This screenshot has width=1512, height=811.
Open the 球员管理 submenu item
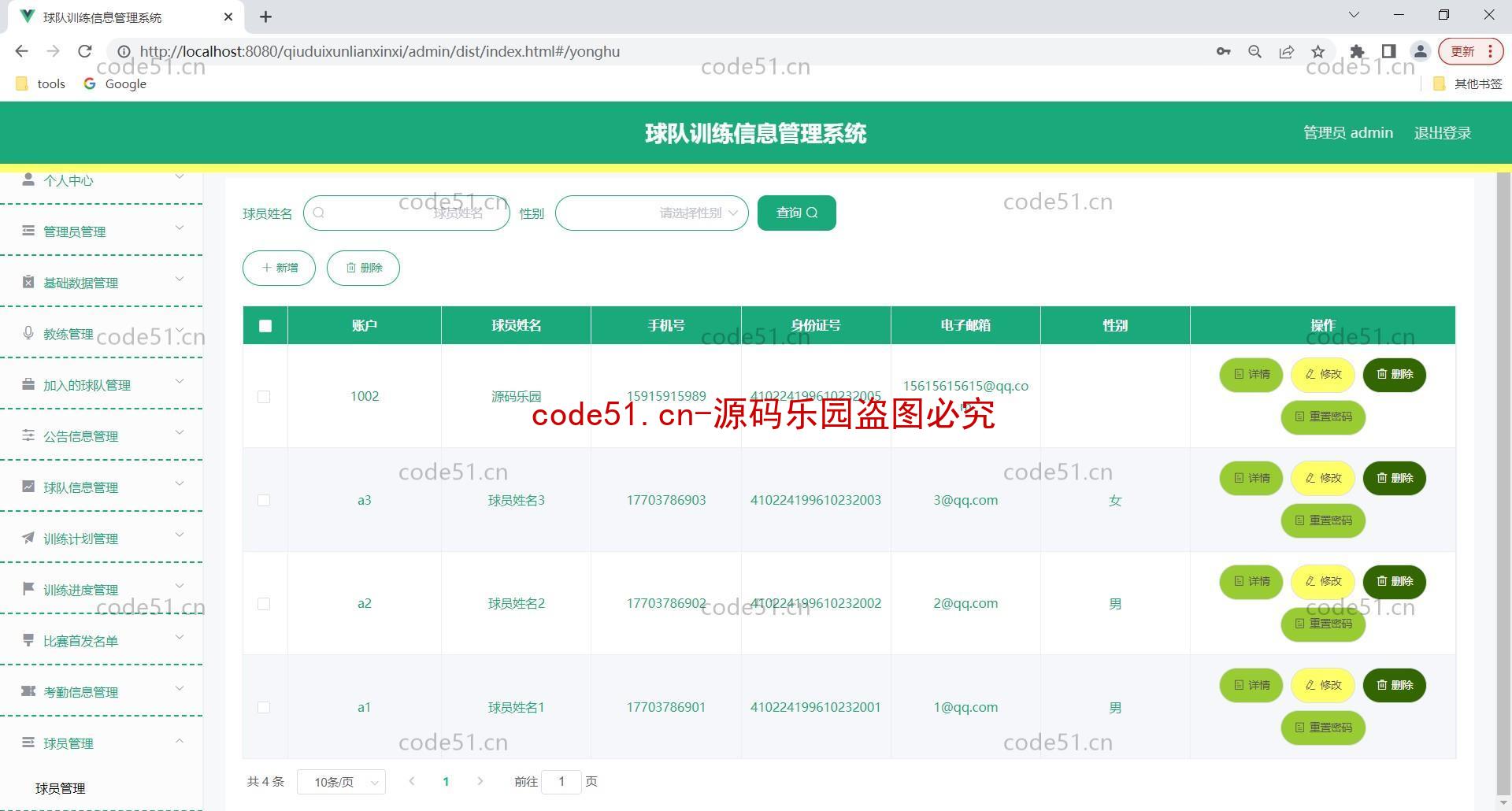point(61,788)
